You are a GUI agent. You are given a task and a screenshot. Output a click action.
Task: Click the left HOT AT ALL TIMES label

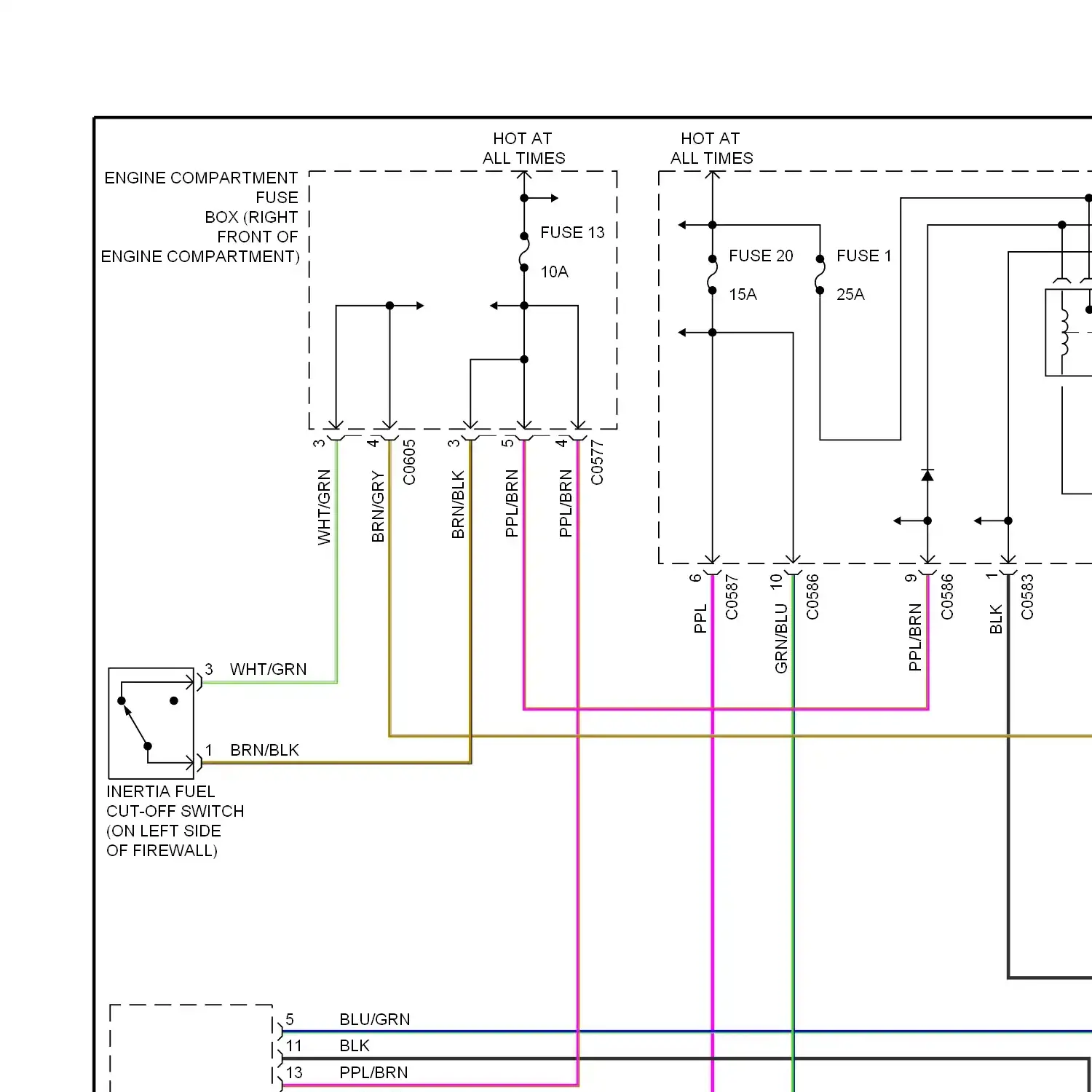click(523, 148)
